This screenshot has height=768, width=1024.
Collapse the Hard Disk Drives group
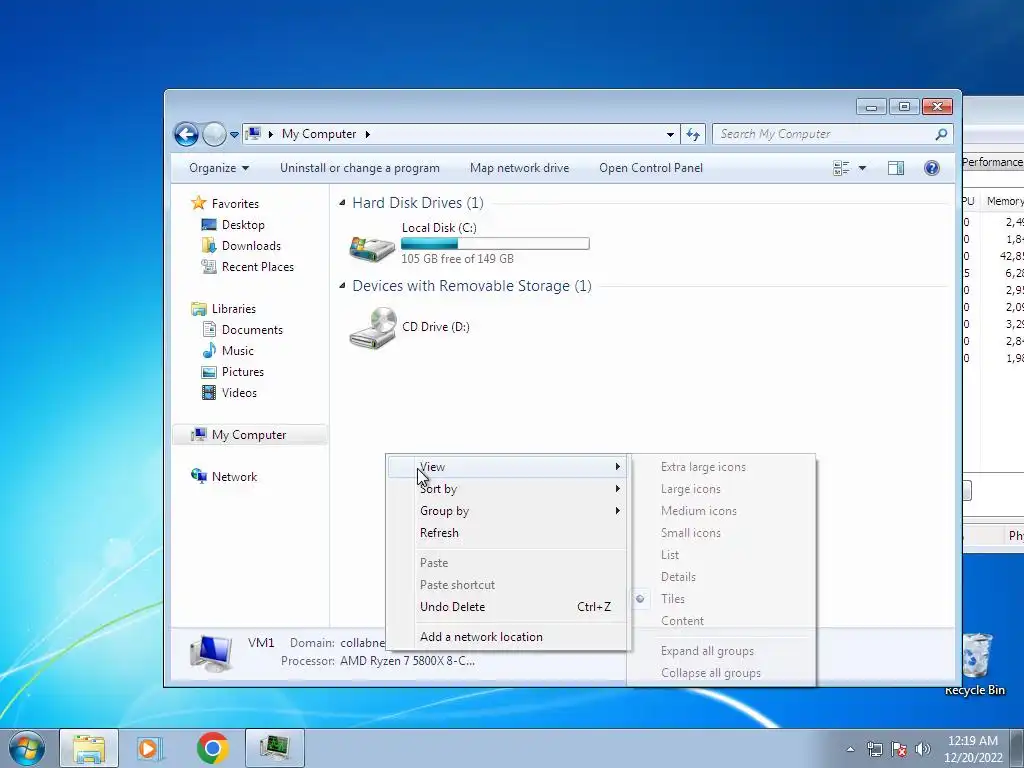342,203
